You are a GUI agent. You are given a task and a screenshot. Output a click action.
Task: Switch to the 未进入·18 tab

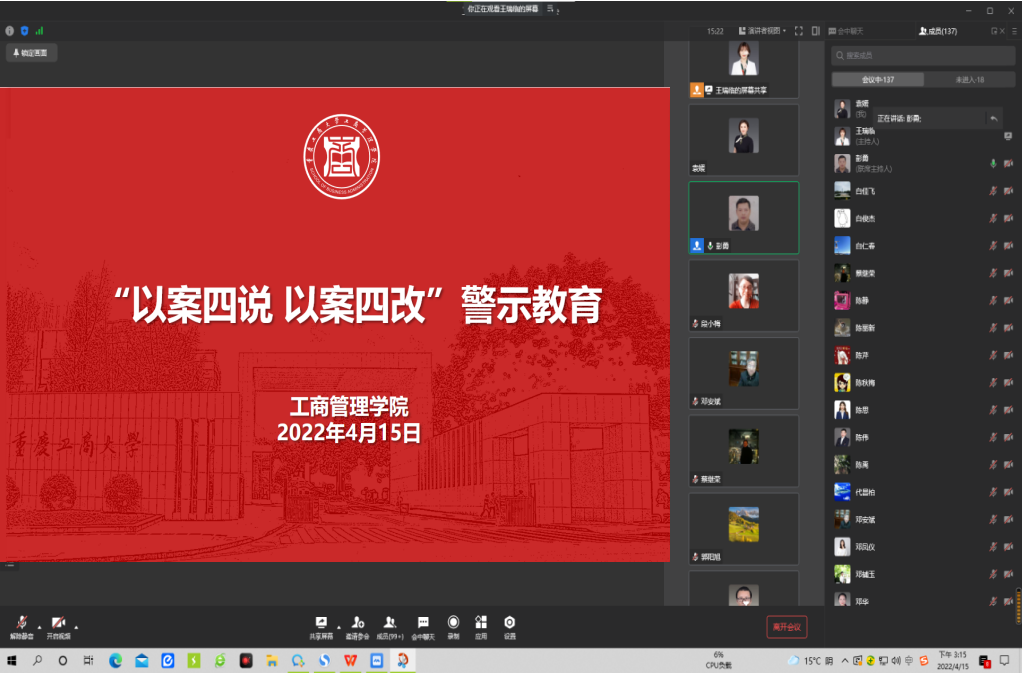[x=969, y=79]
